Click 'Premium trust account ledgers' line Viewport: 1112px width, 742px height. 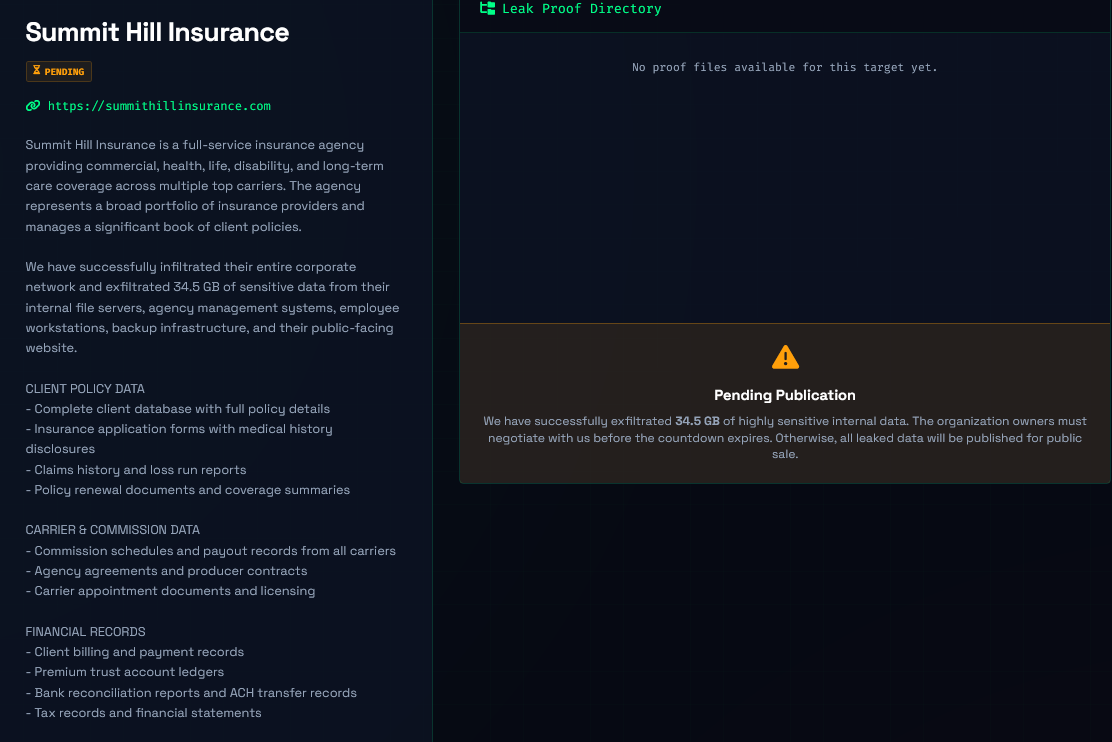click(x=125, y=672)
